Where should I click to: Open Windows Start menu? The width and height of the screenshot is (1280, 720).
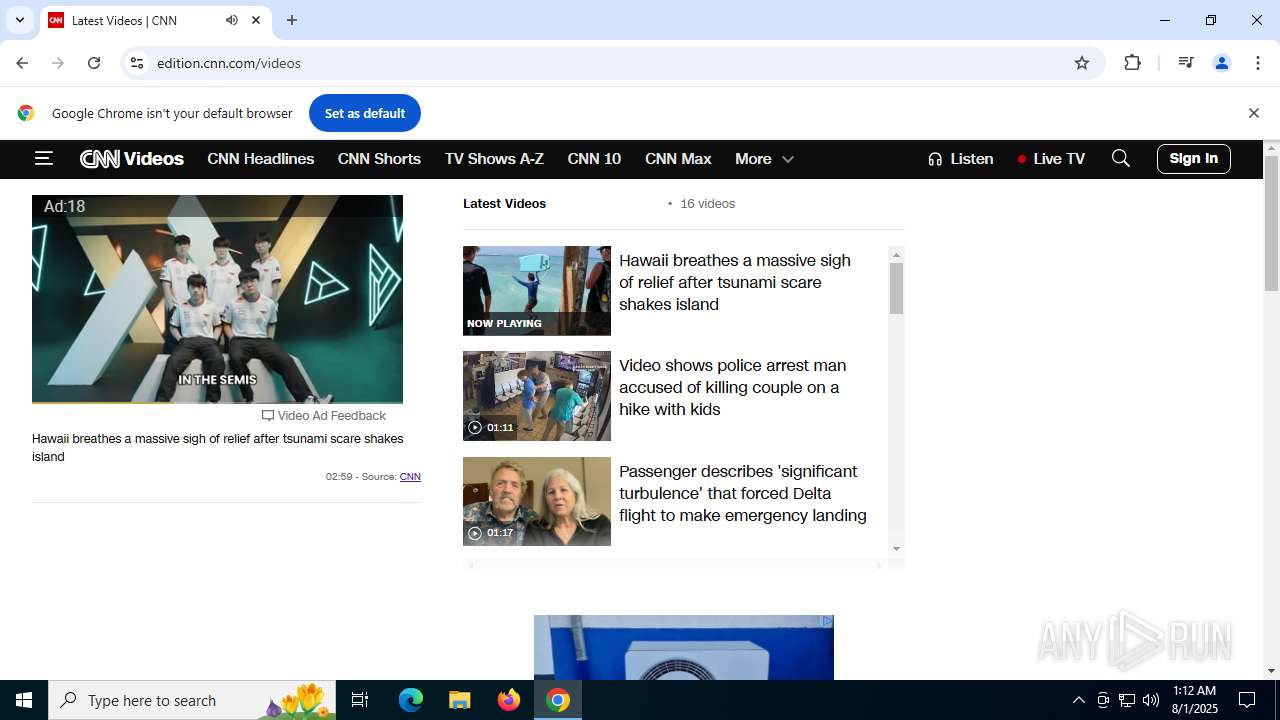[x=24, y=700]
